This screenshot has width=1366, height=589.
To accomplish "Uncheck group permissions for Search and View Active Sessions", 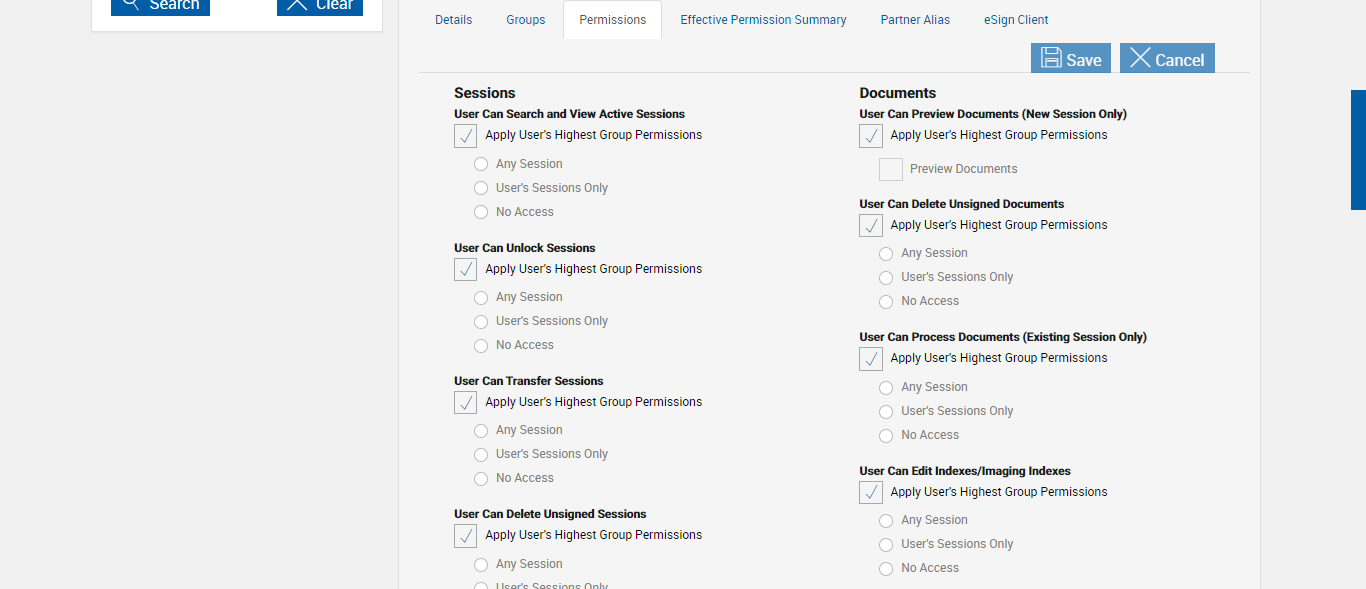I will (466, 136).
